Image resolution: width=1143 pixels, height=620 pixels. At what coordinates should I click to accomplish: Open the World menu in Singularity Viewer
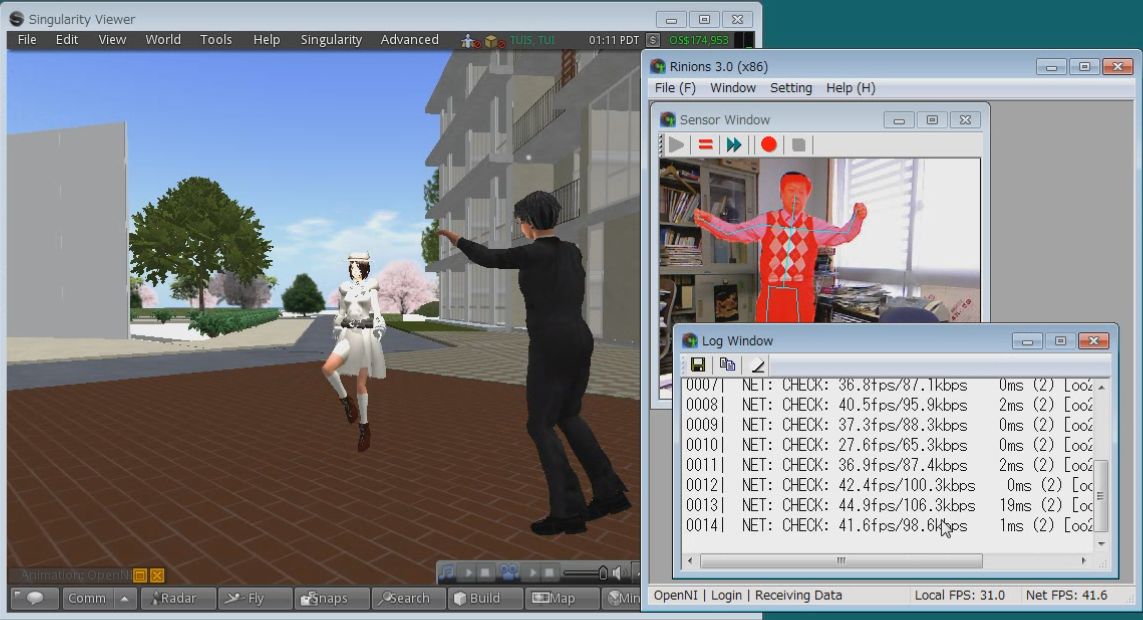pyautogui.click(x=163, y=40)
